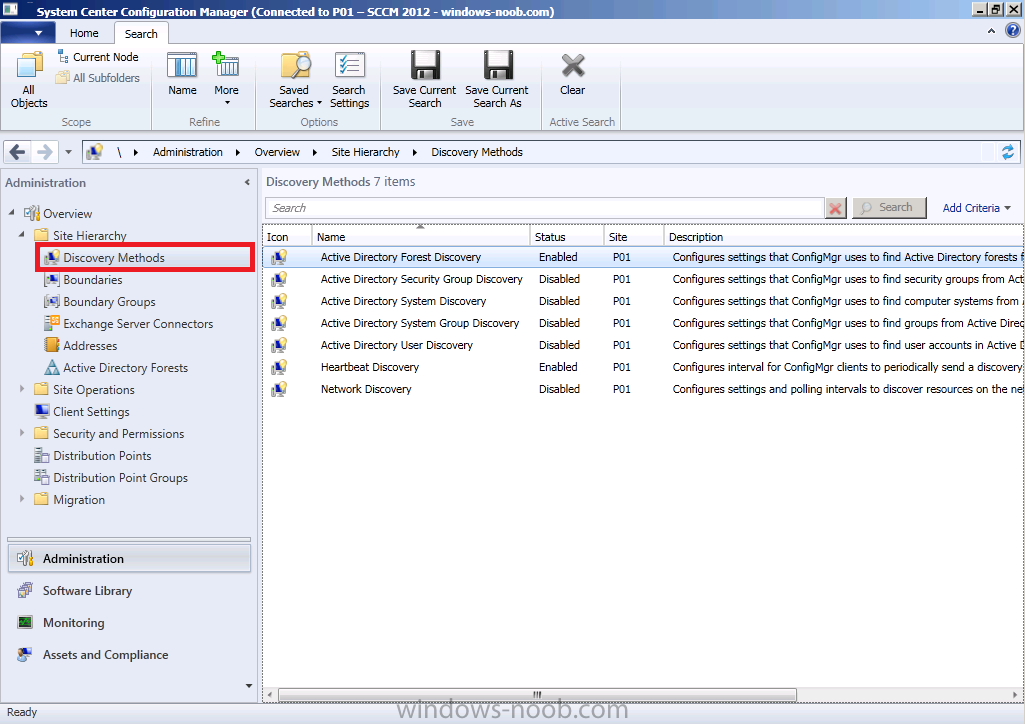Click Administration in the breadcrumb path
Viewport: 1025px width, 724px height.
click(x=188, y=152)
